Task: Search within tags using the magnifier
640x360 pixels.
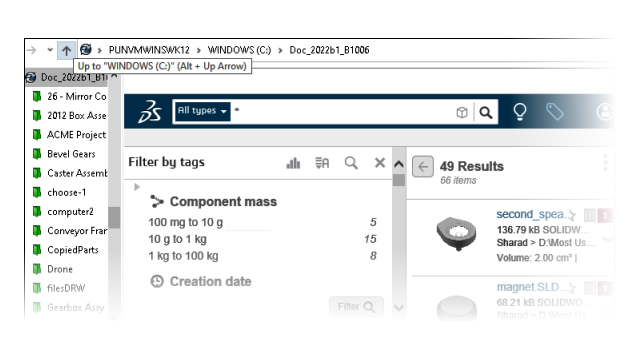Action: coord(351,163)
